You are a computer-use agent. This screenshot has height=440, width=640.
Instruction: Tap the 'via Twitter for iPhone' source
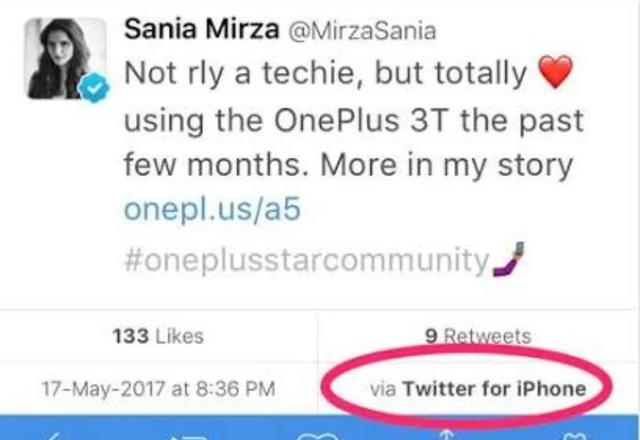[x=477, y=388]
